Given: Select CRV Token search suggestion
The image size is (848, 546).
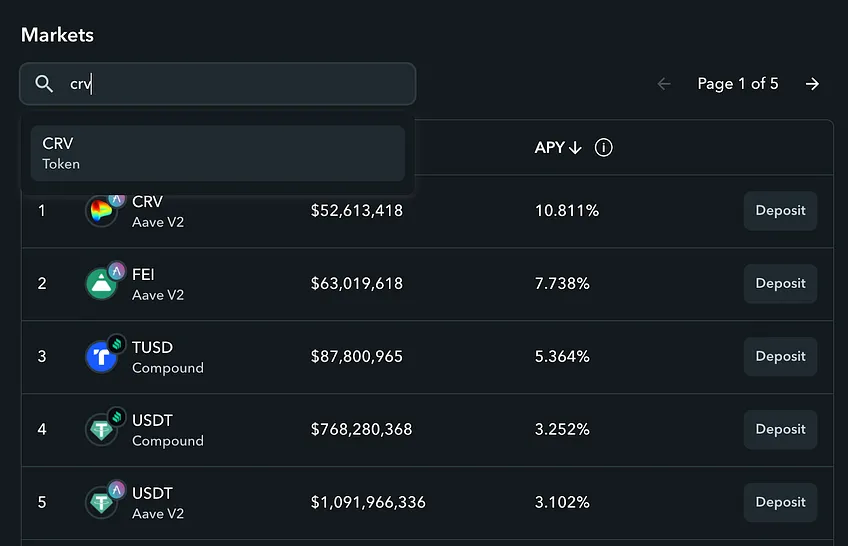Looking at the screenshot, I should point(217,153).
